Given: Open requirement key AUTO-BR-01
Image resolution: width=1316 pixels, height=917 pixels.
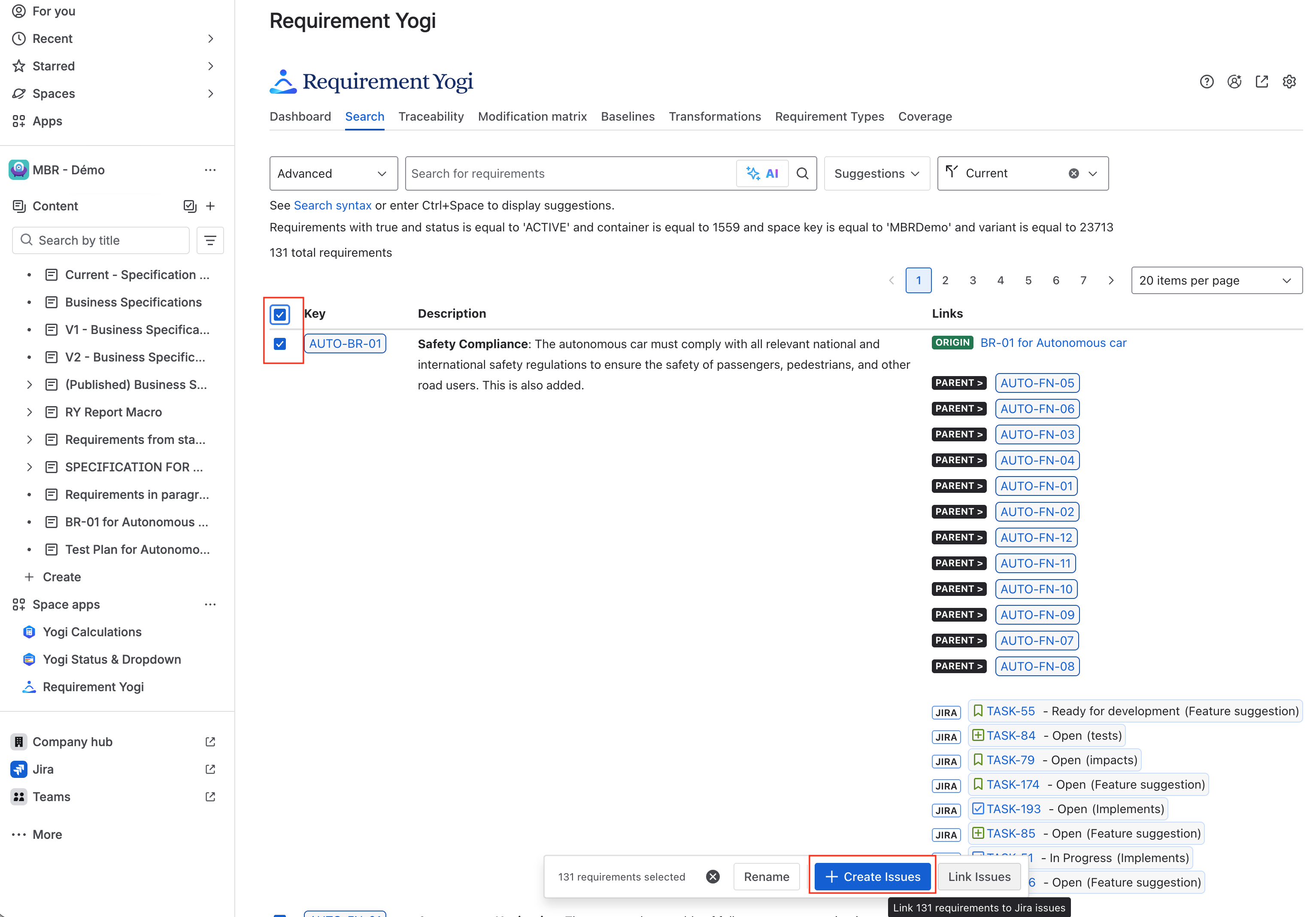Looking at the screenshot, I should (x=345, y=344).
